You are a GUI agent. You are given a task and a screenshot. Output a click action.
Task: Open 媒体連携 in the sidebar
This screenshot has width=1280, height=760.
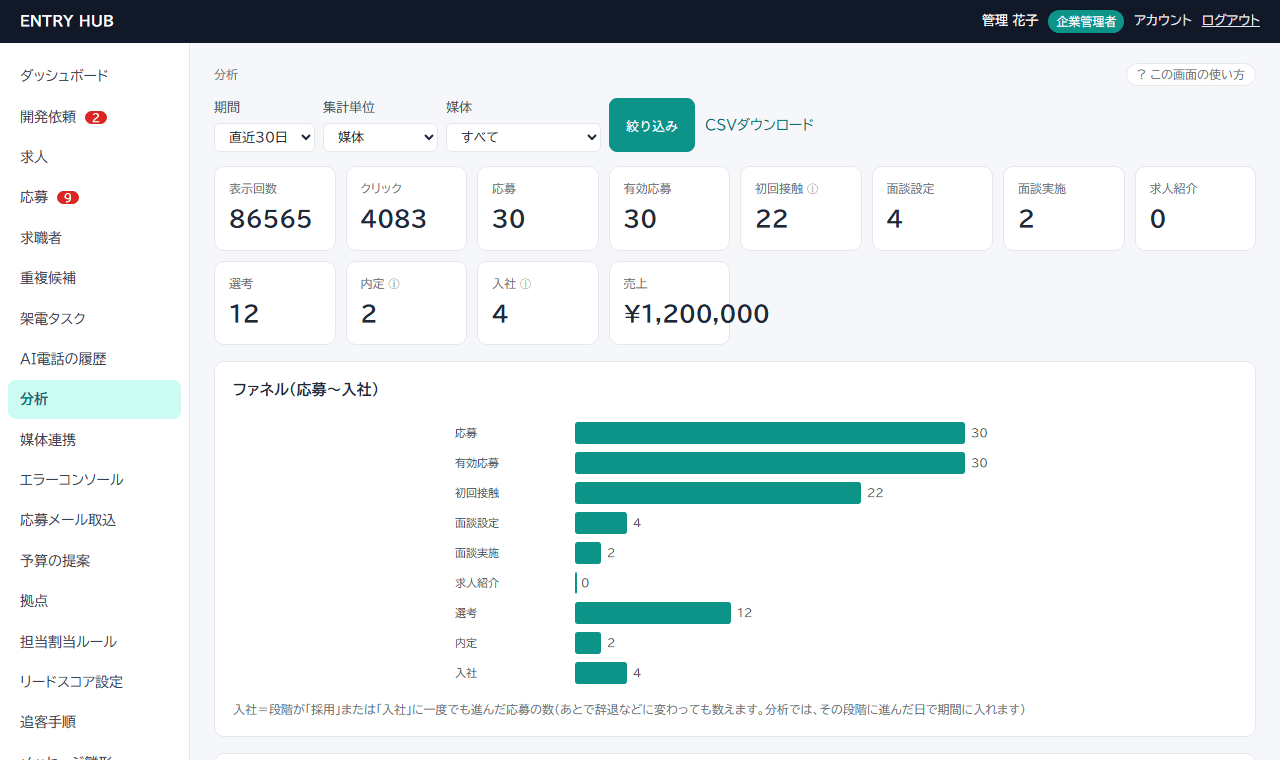pos(94,440)
